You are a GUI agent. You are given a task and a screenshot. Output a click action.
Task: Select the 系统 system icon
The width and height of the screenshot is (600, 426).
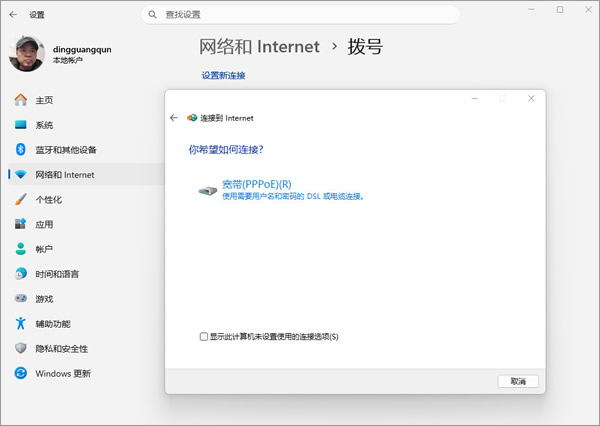[x=20, y=125]
